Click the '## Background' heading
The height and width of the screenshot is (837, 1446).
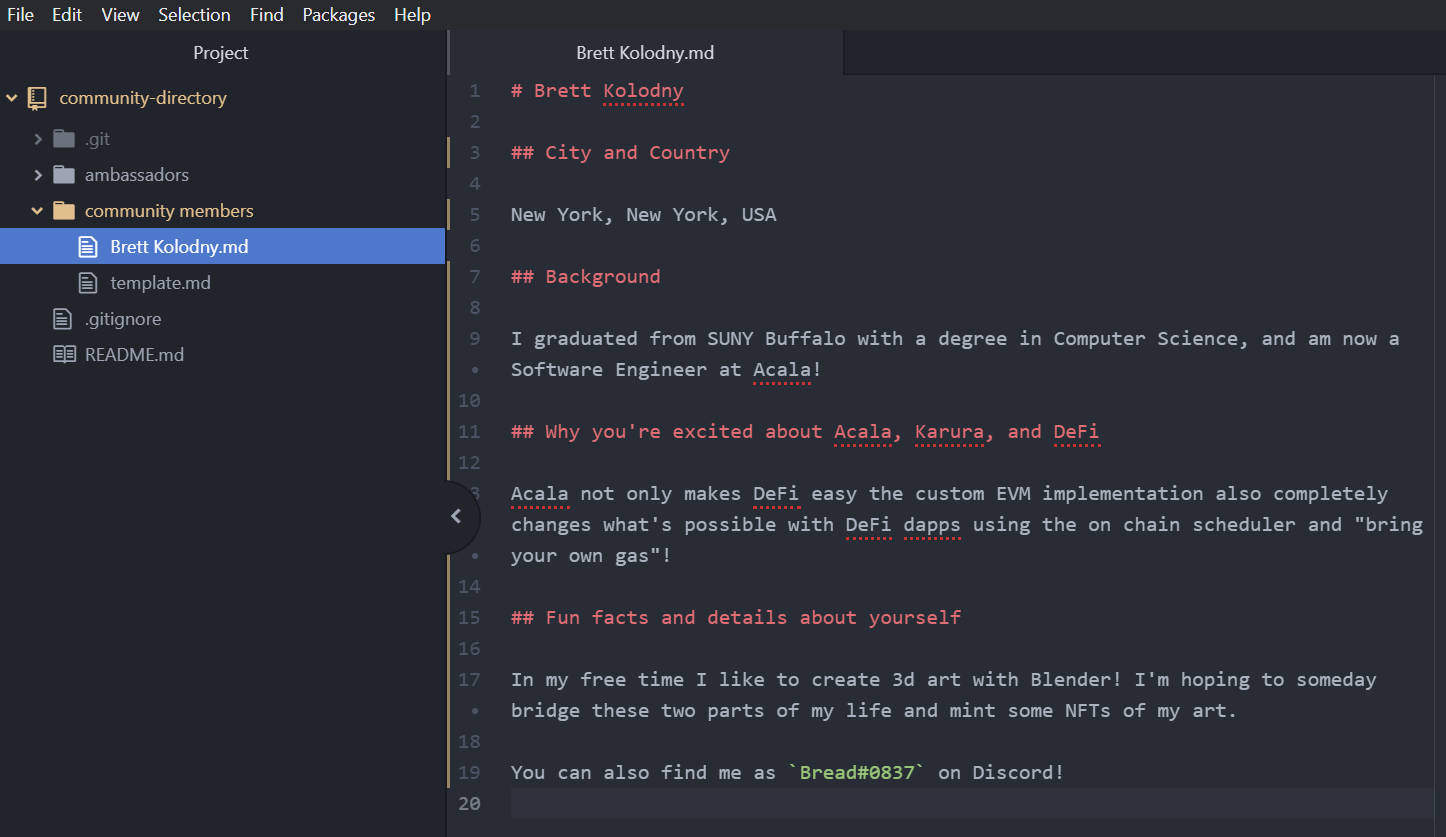click(x=586, y=277)
